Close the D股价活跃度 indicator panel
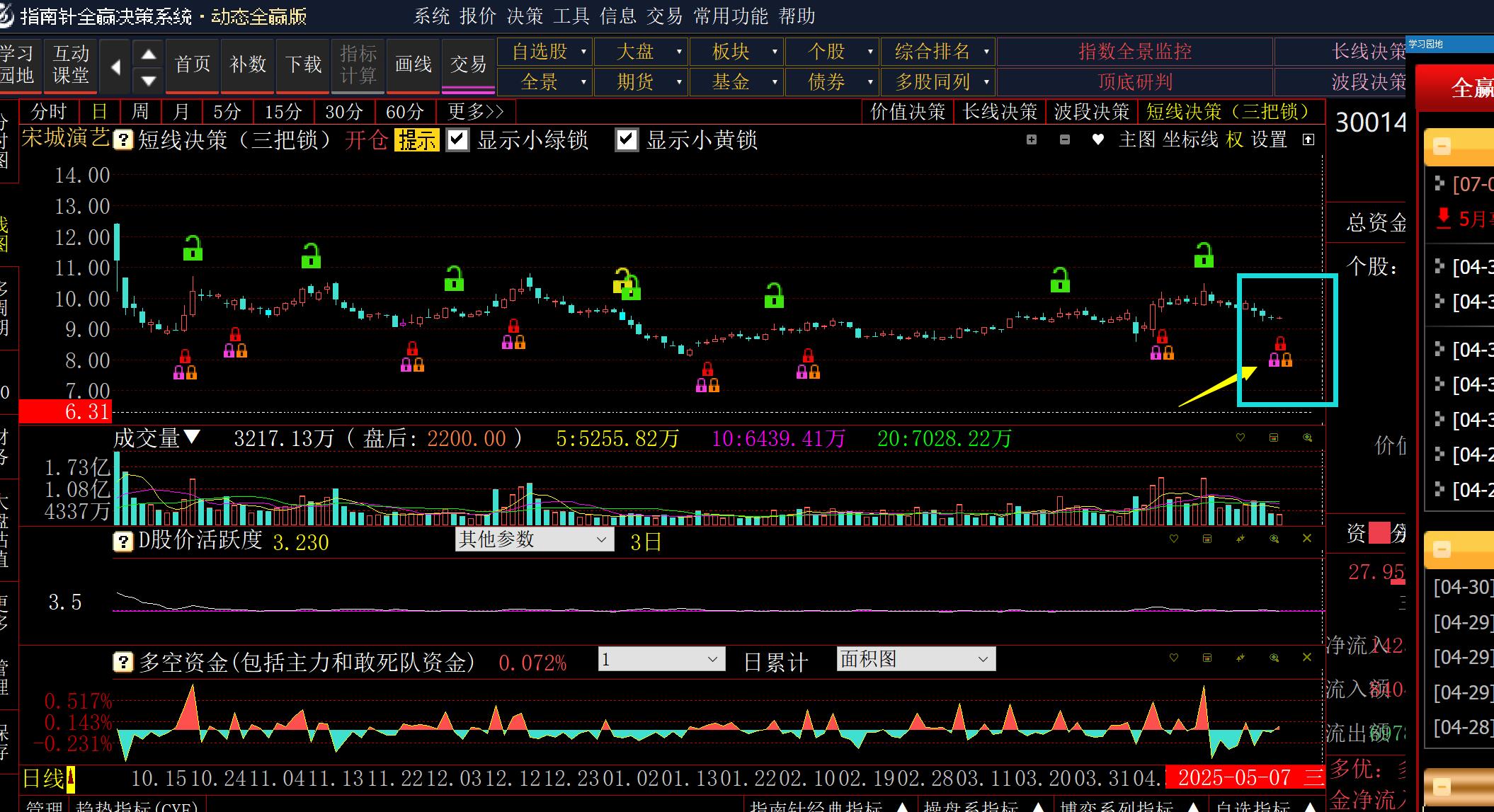 coord(1307,539)
